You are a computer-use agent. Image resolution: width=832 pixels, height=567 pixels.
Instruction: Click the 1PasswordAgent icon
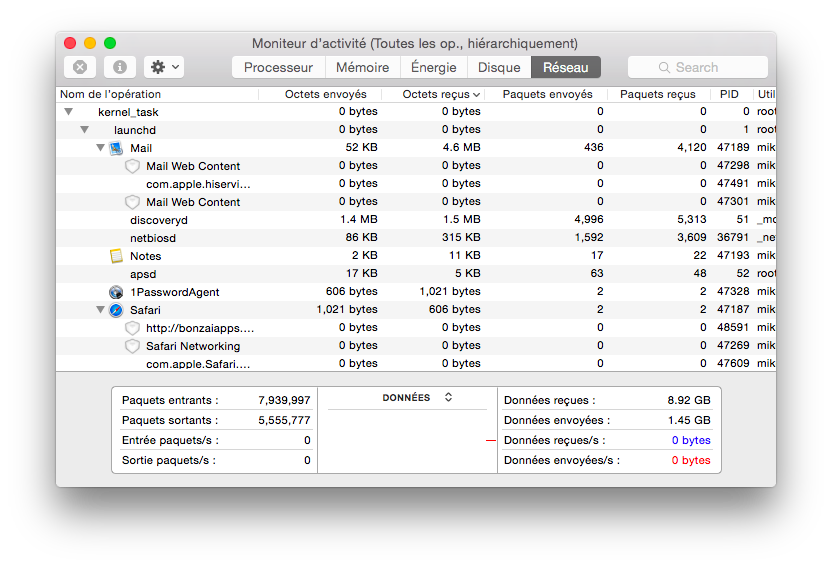[x=116, y=292]
